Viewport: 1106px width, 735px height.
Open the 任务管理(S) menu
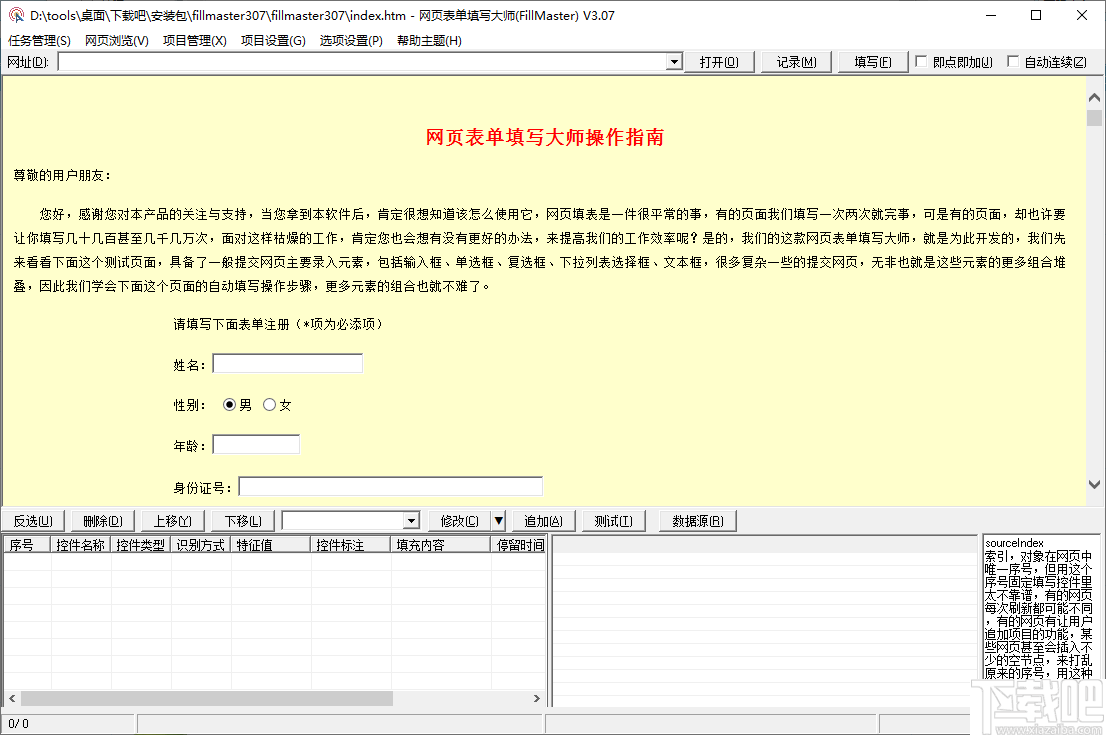coord(36,40)
